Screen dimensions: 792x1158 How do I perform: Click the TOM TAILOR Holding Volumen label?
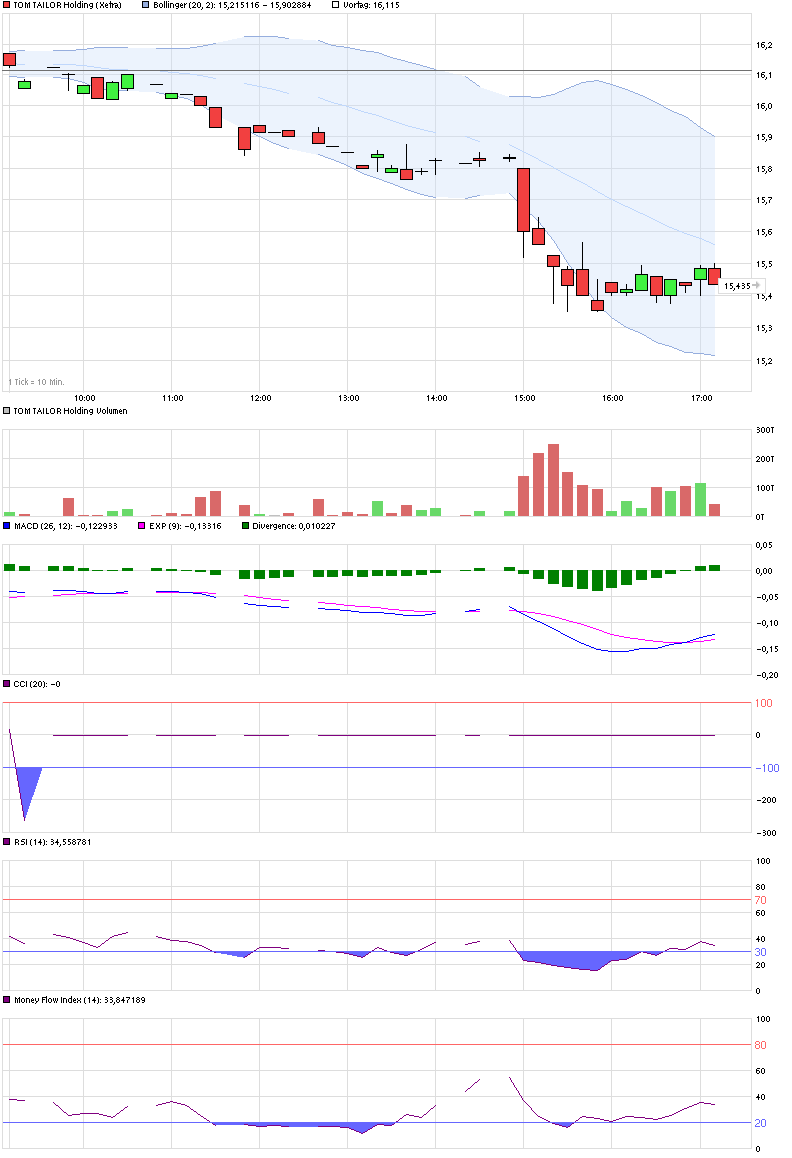[x=70, y=410]
